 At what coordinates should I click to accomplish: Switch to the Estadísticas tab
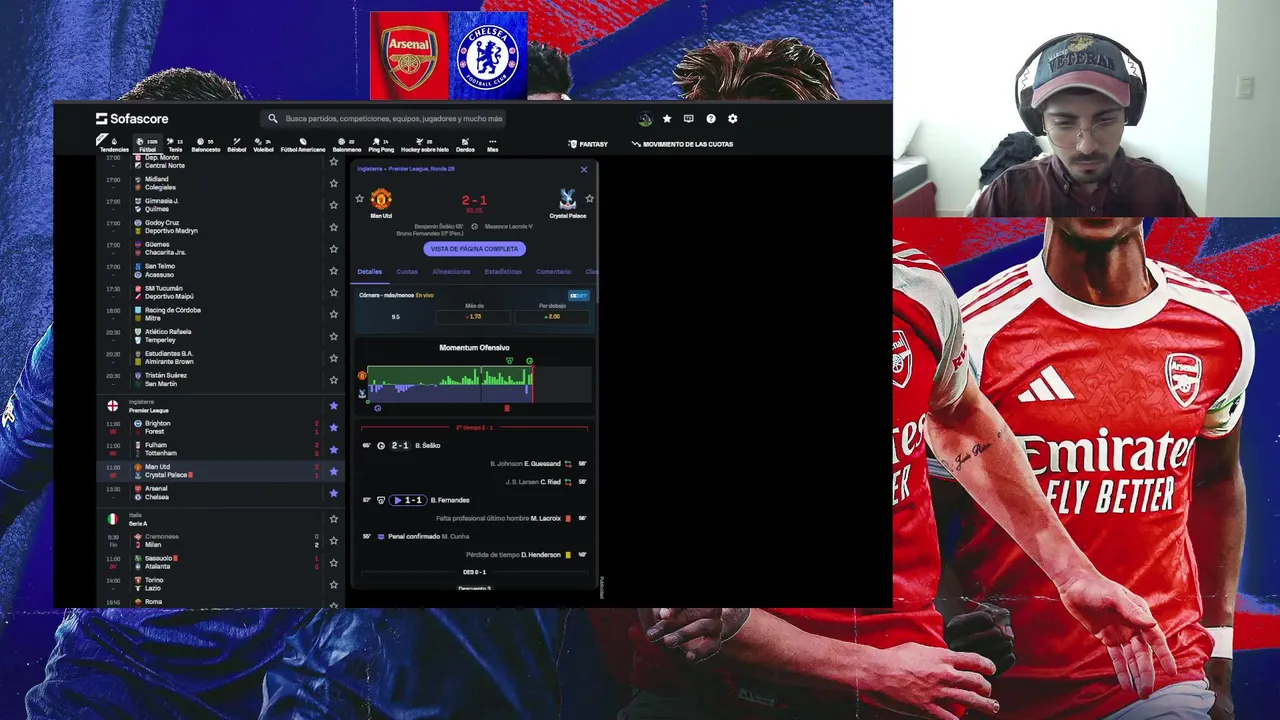(503, 272)
